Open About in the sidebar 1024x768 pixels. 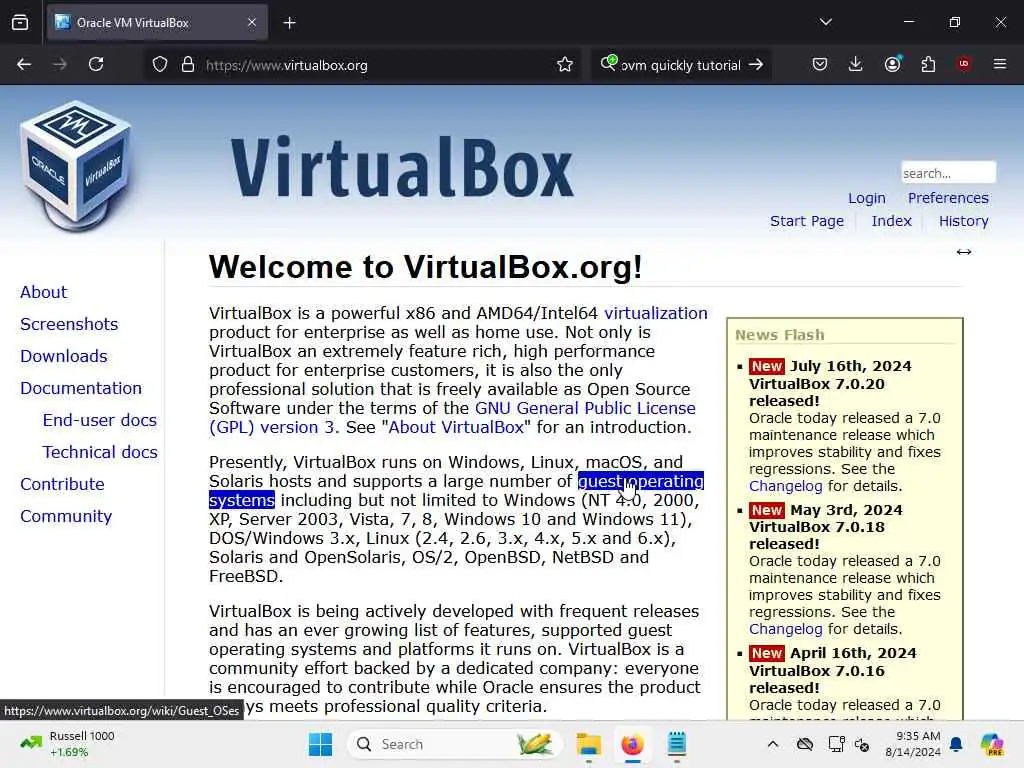pyautogui.click(x=43, y=292)
